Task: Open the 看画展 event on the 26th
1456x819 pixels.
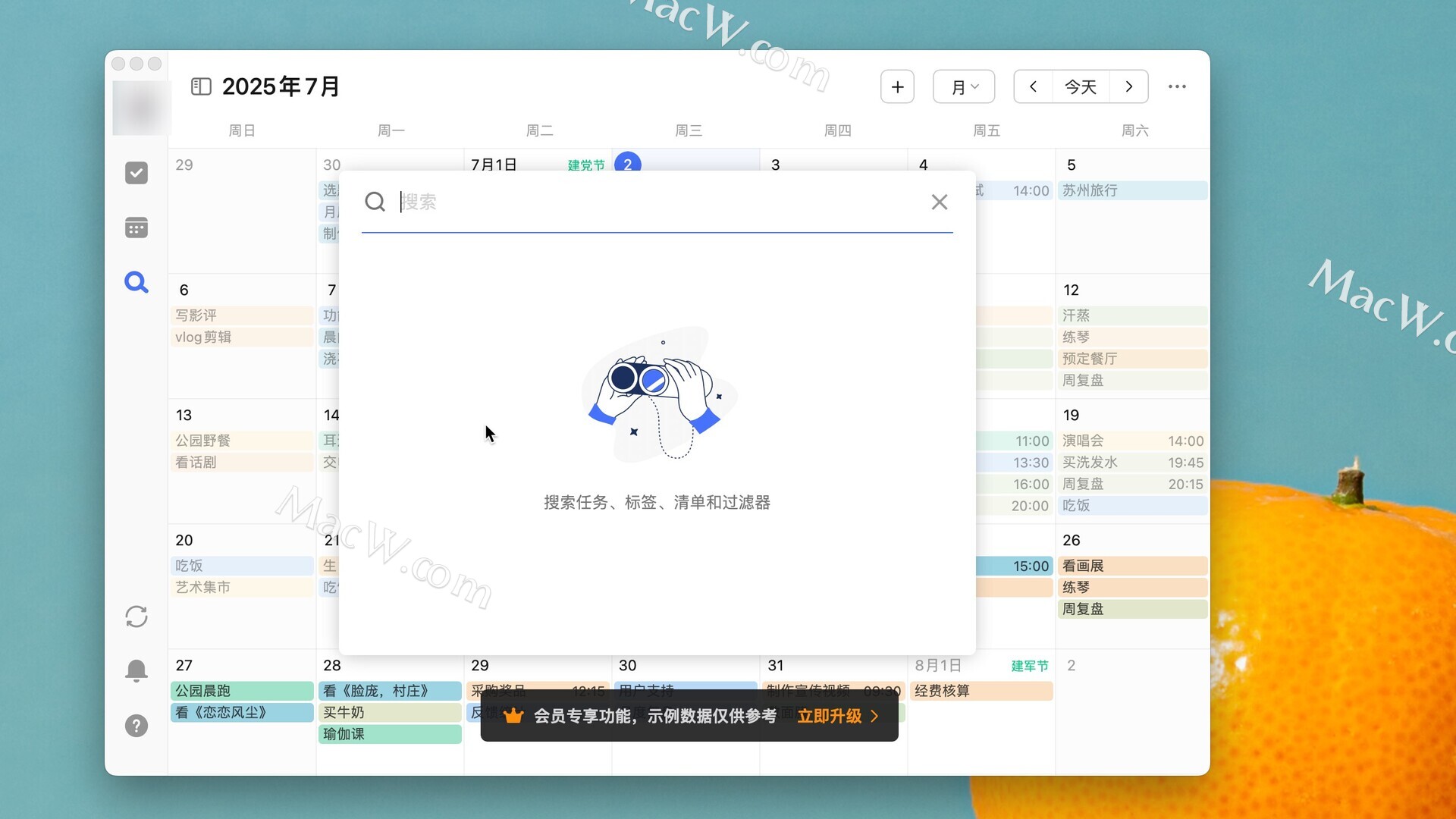Action: point(1132,566)
